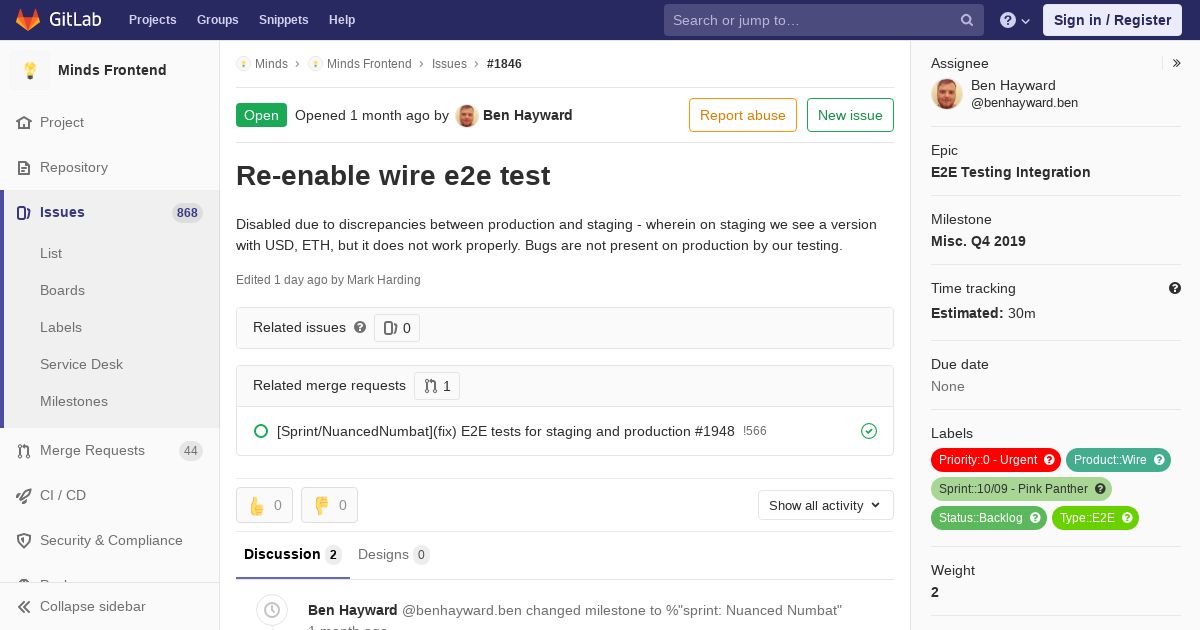1200x630 pixels.
Task: Click the 44 merge requests count badge
Action: [191, 451]
